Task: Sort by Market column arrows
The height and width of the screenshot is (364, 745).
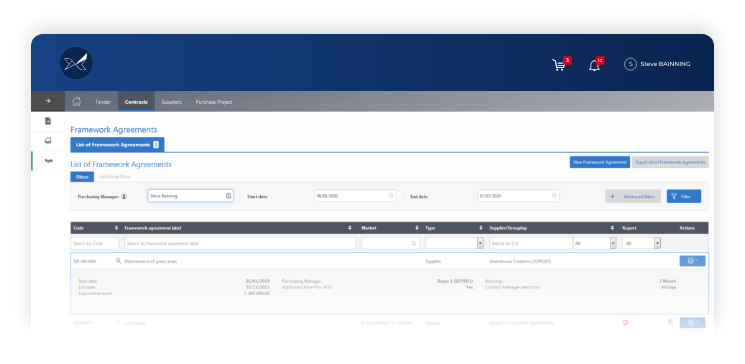Action: point(417,228)
